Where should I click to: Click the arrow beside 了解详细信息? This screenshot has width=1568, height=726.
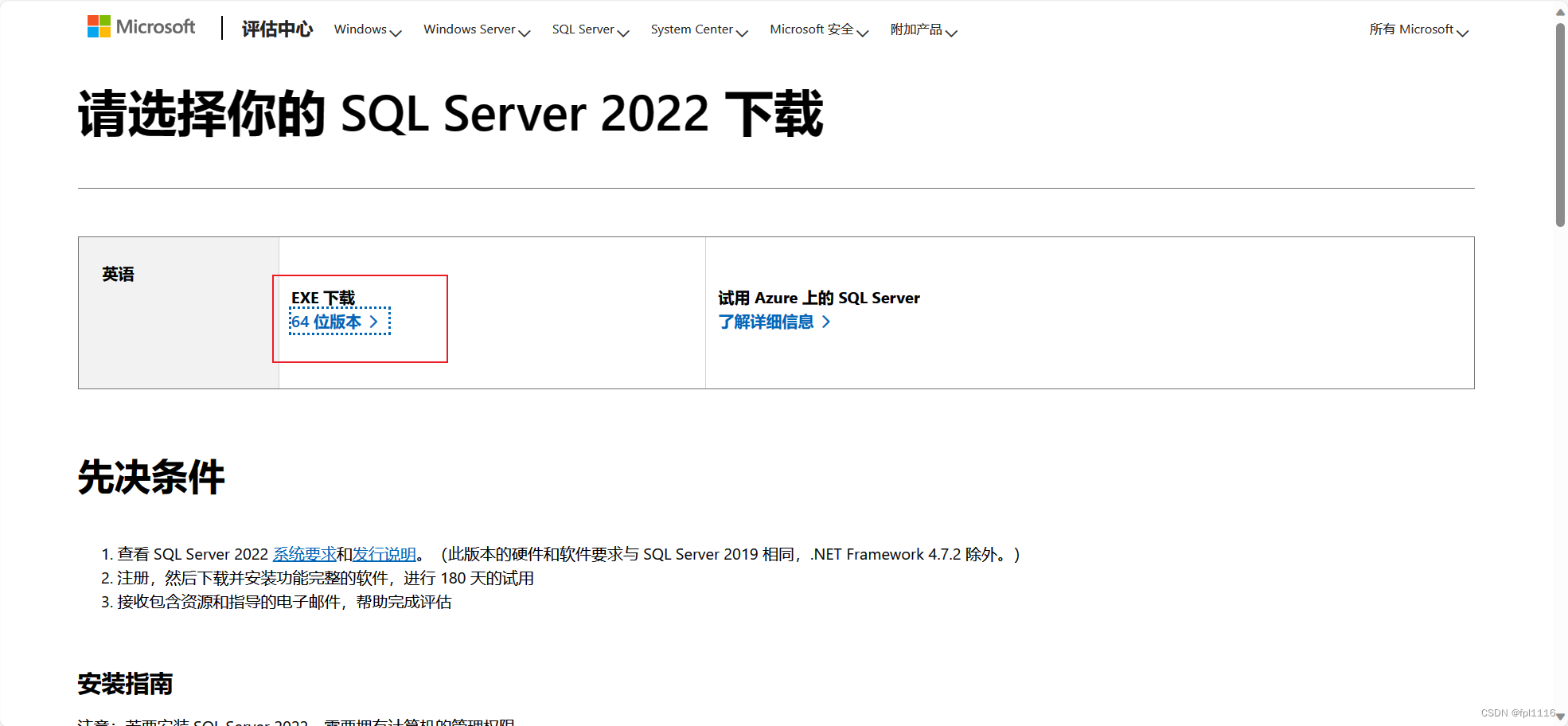[x=825, y=322]
